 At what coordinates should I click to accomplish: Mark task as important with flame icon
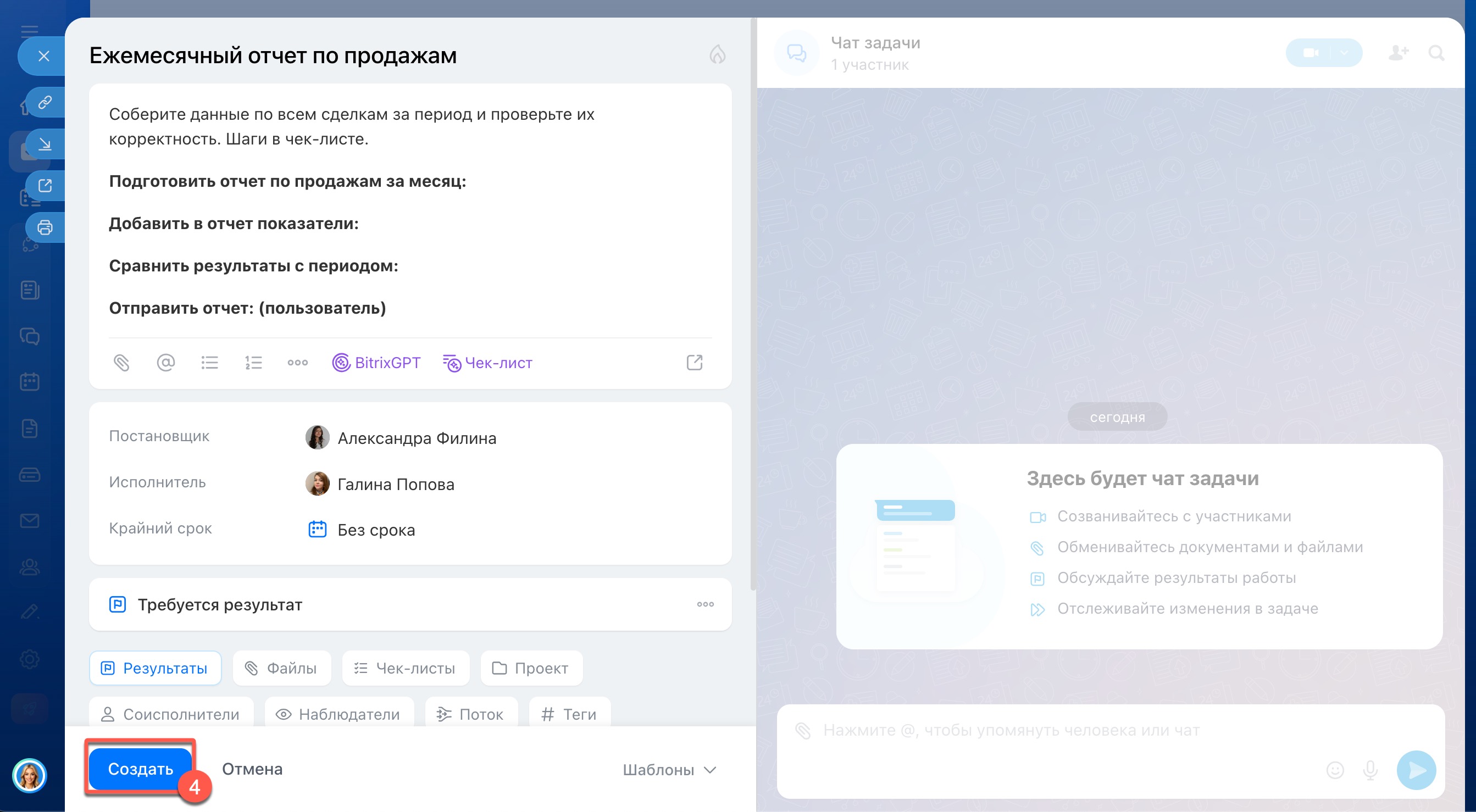[x=717, y=55]
